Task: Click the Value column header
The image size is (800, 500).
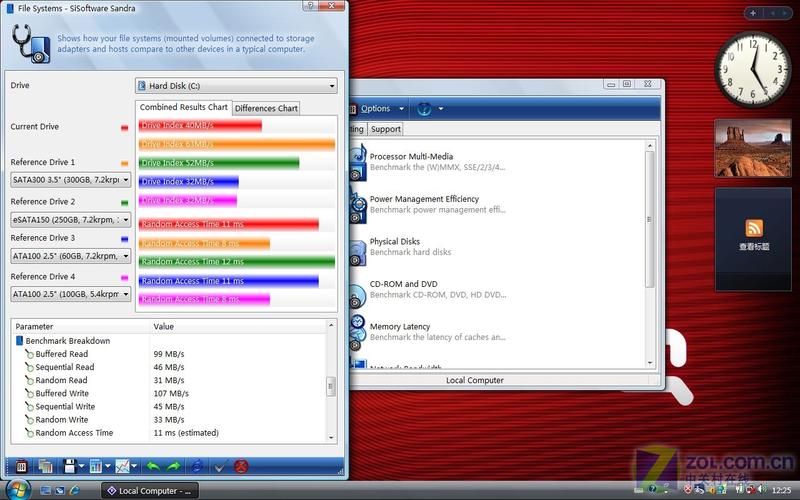Action: pos(237,327)
